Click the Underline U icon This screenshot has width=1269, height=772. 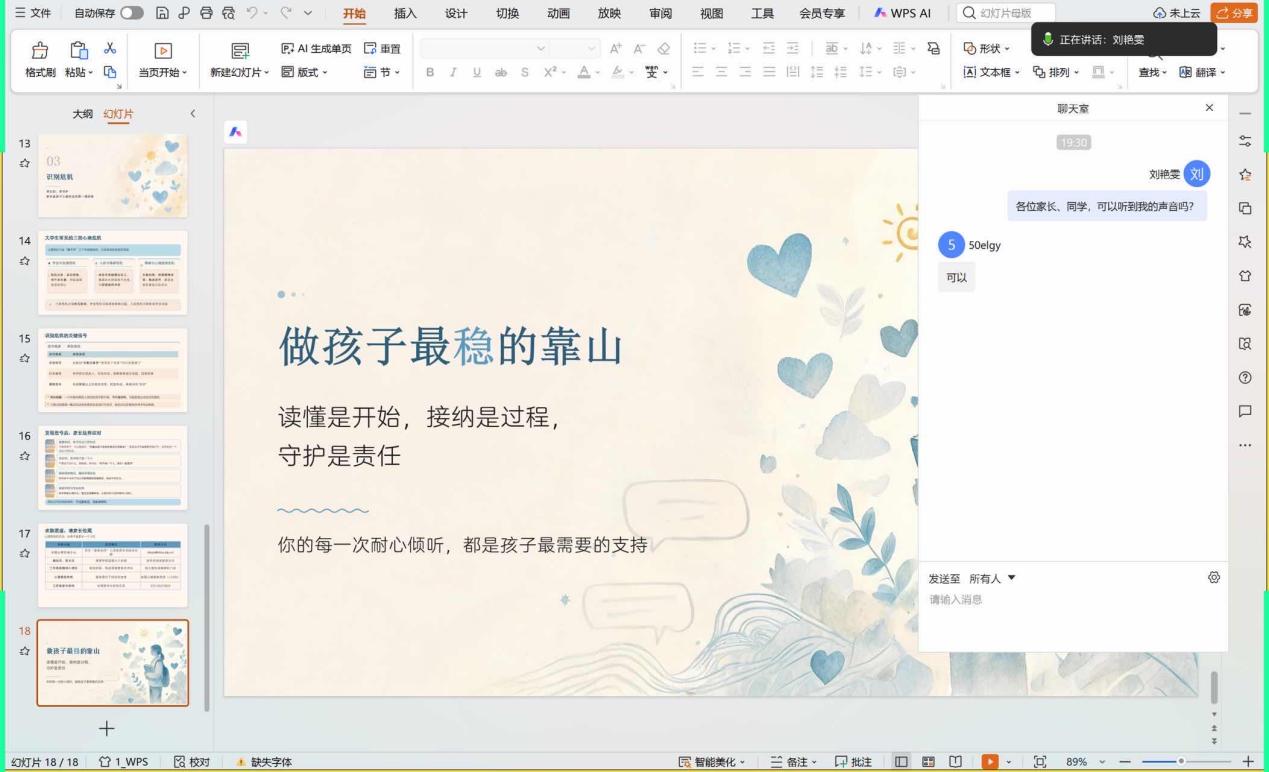click(476, 72)
